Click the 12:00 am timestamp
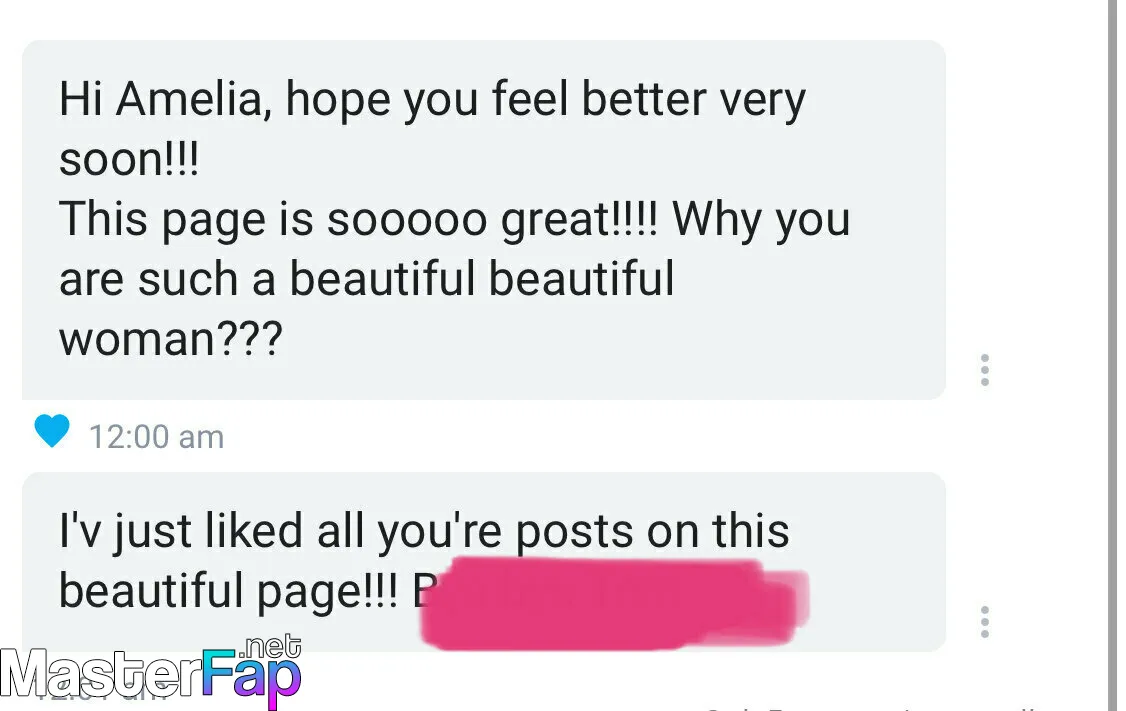Image resolution: width=1126 pixels, height=711 pixels. (x=157, y=437)
